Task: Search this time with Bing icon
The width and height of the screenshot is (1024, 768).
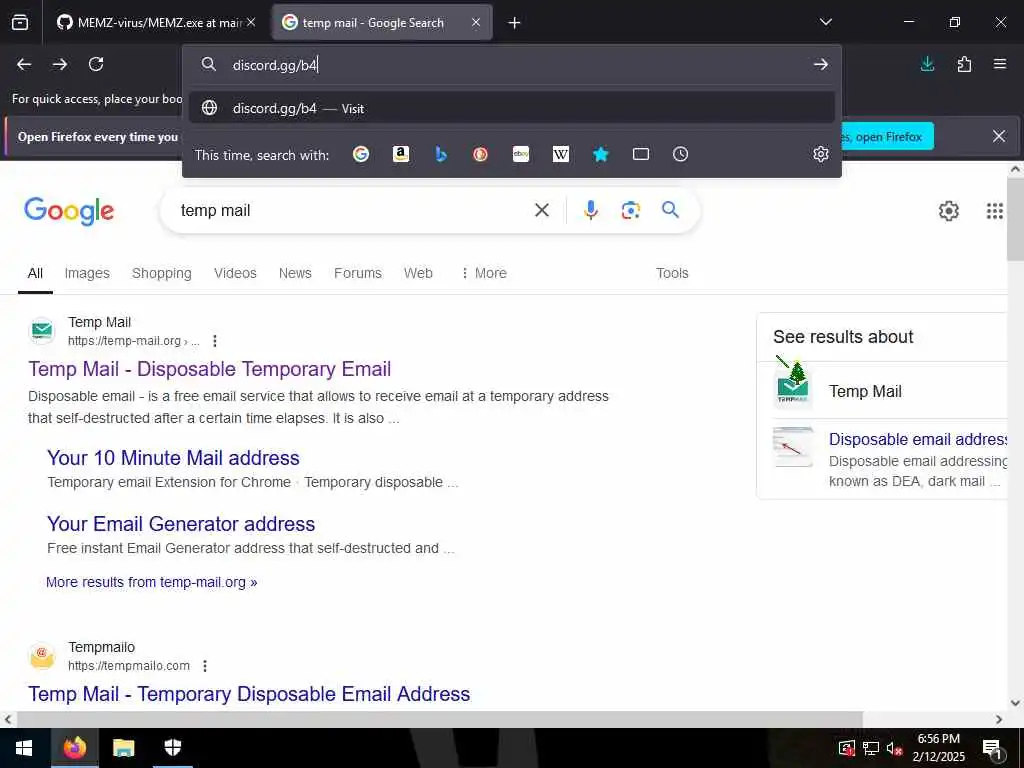Action: click(441, 154)
